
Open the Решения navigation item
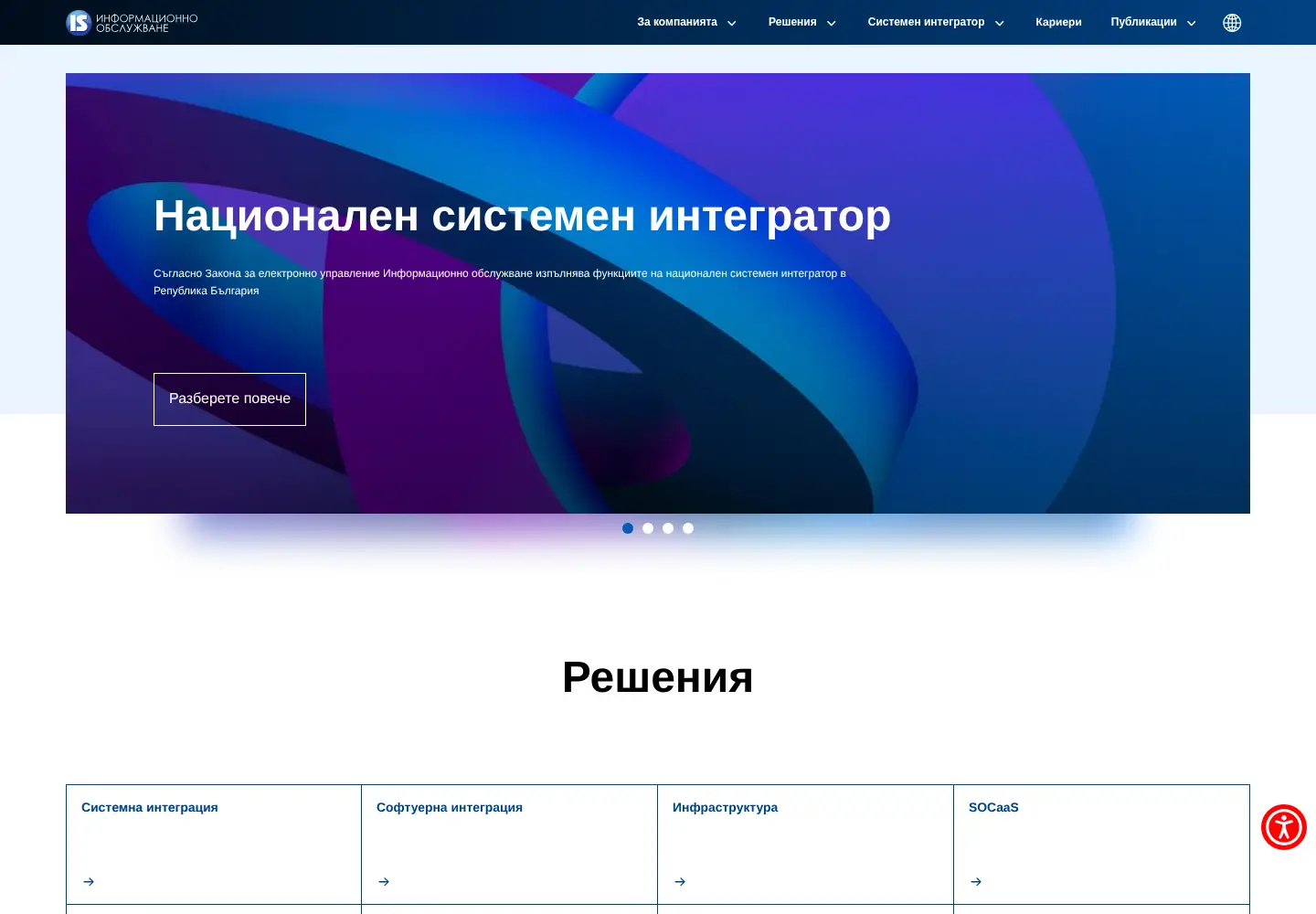click(x=792, y=22)
